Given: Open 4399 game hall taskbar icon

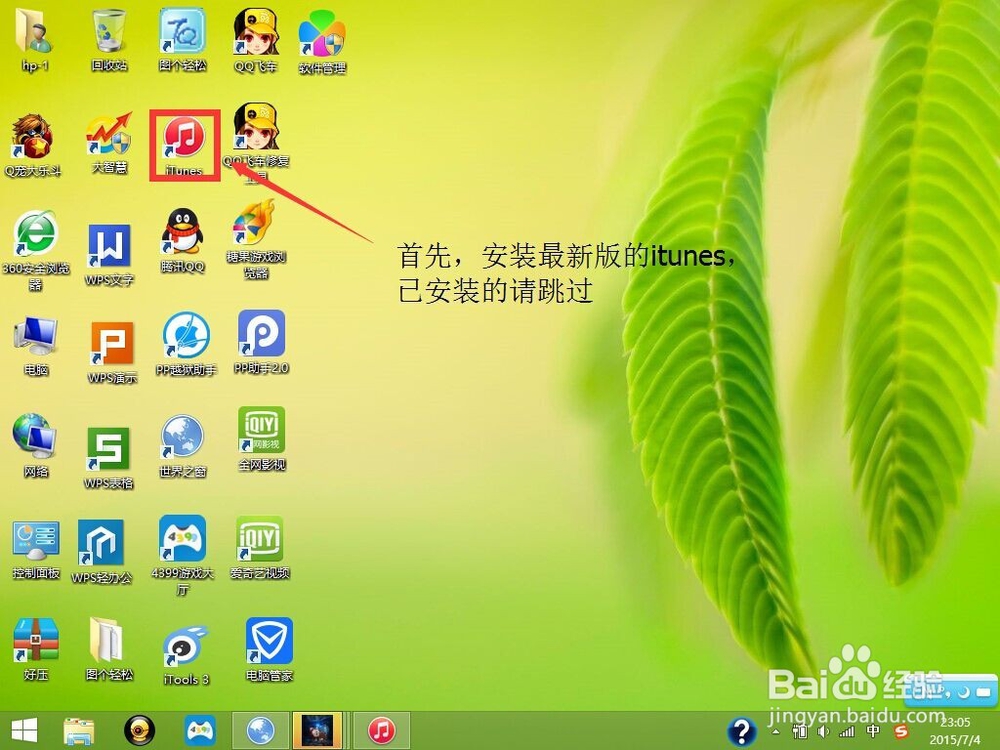Looking at the screenshot, I should pos(200,731).
